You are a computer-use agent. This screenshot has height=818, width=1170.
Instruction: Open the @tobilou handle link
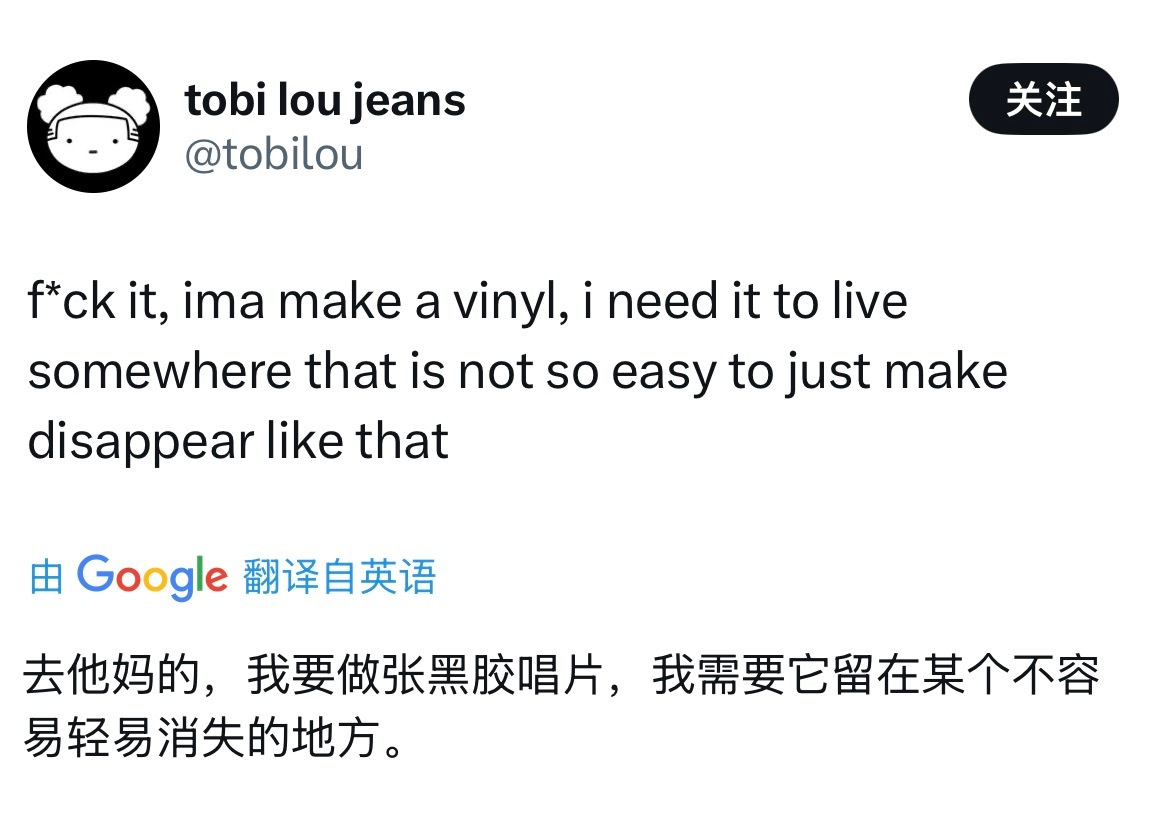pyautogui.click(x=273, y=155)
